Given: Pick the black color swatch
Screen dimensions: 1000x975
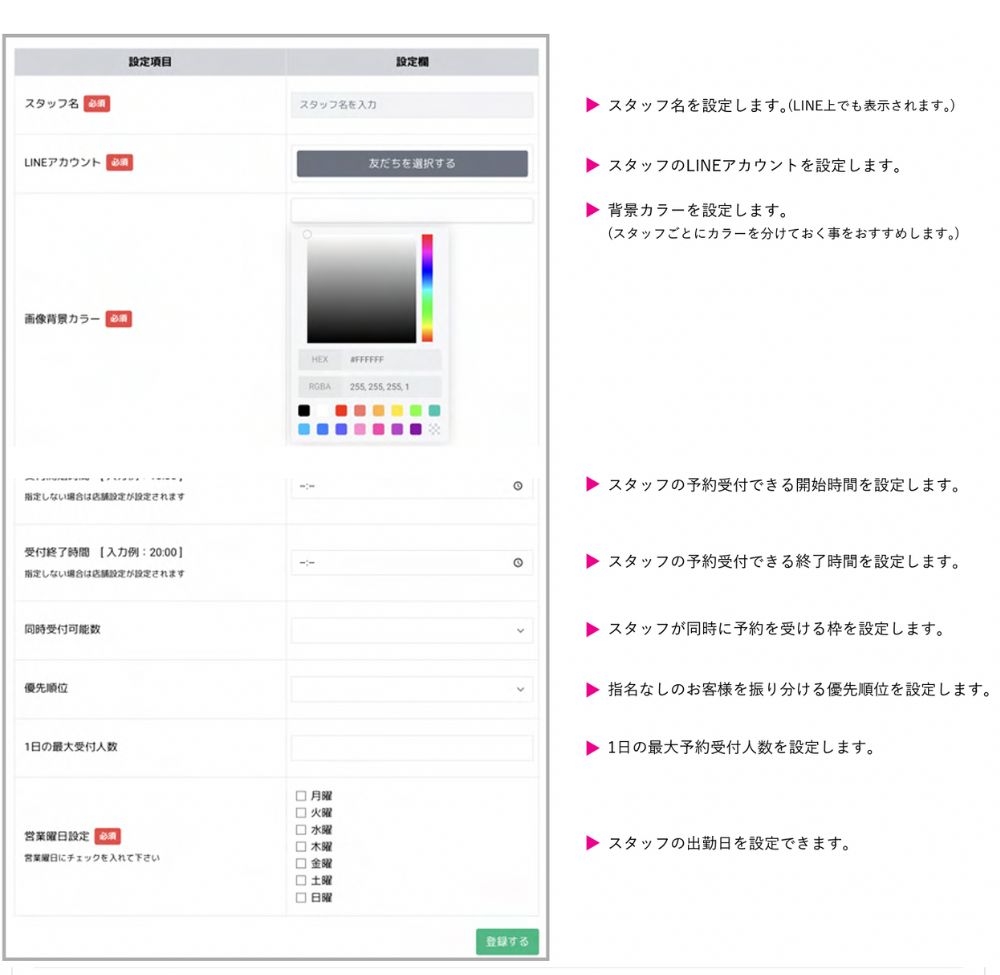Looking at the screenshot, I should tap(304, 410).
